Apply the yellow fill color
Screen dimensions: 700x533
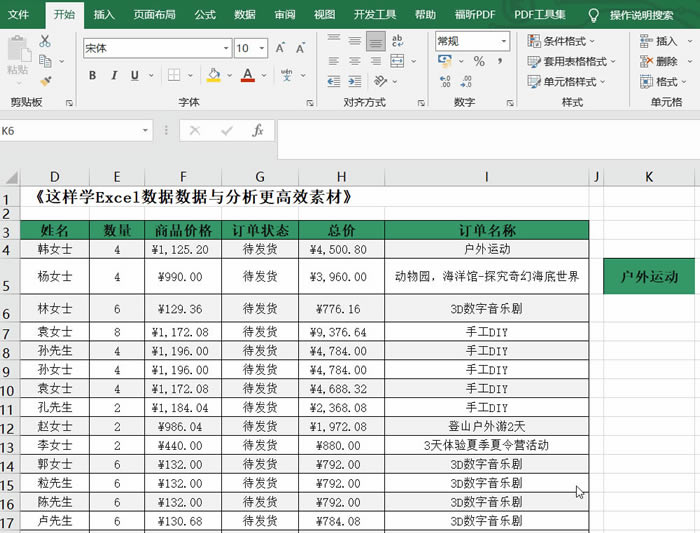[214, 75]
